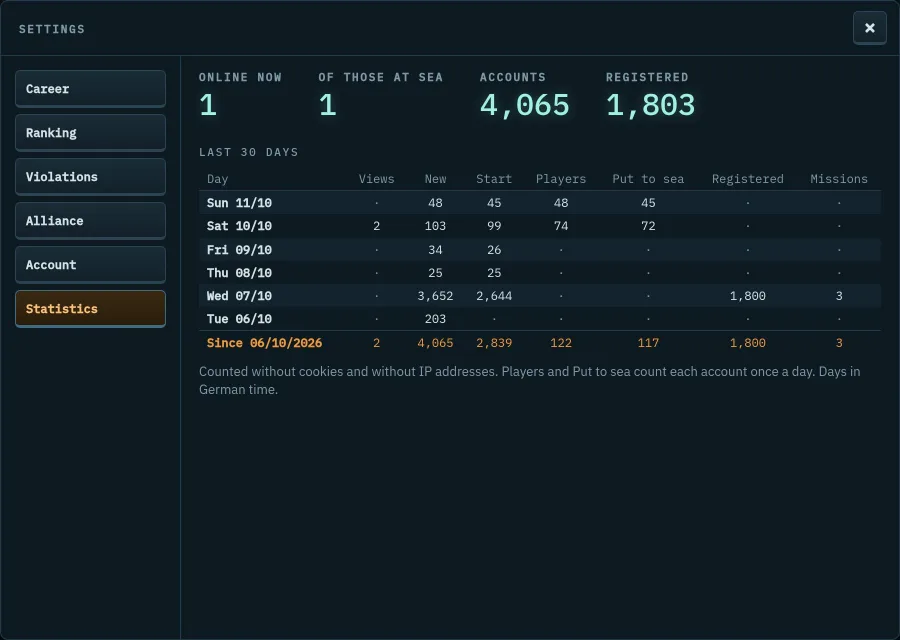Image resolution: width=900 pixels, height=640 pixels.
Task: Click New value 34 for Fri 09/10
Action: coord(435,250)
